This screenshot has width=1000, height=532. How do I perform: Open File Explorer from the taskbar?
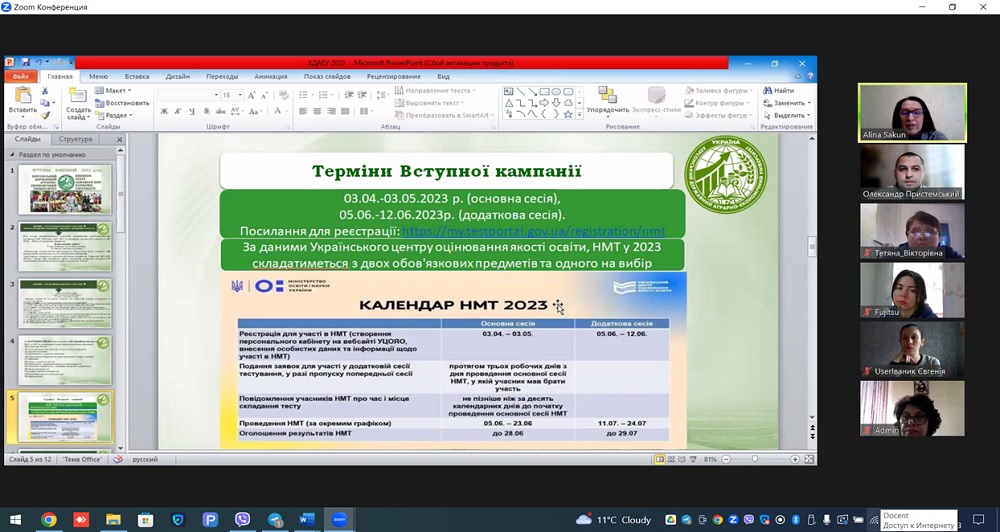[114, 520]
